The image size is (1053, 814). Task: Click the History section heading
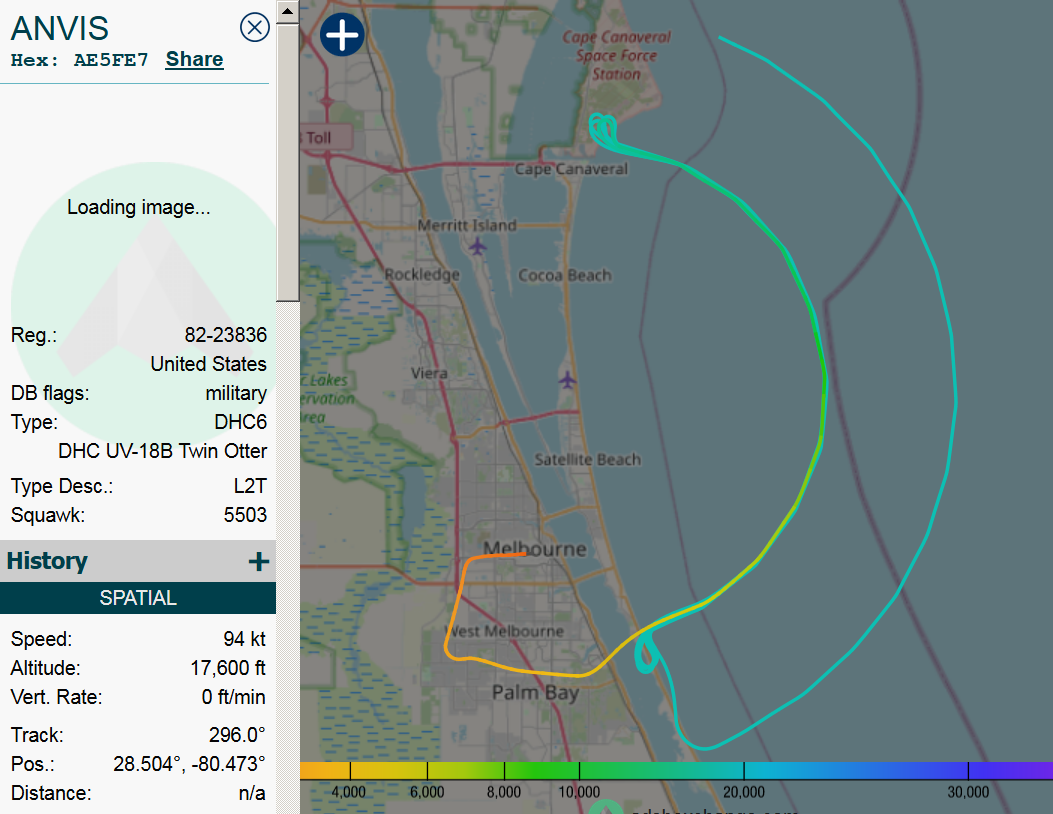pyautogui.click(x=47, y=561)
